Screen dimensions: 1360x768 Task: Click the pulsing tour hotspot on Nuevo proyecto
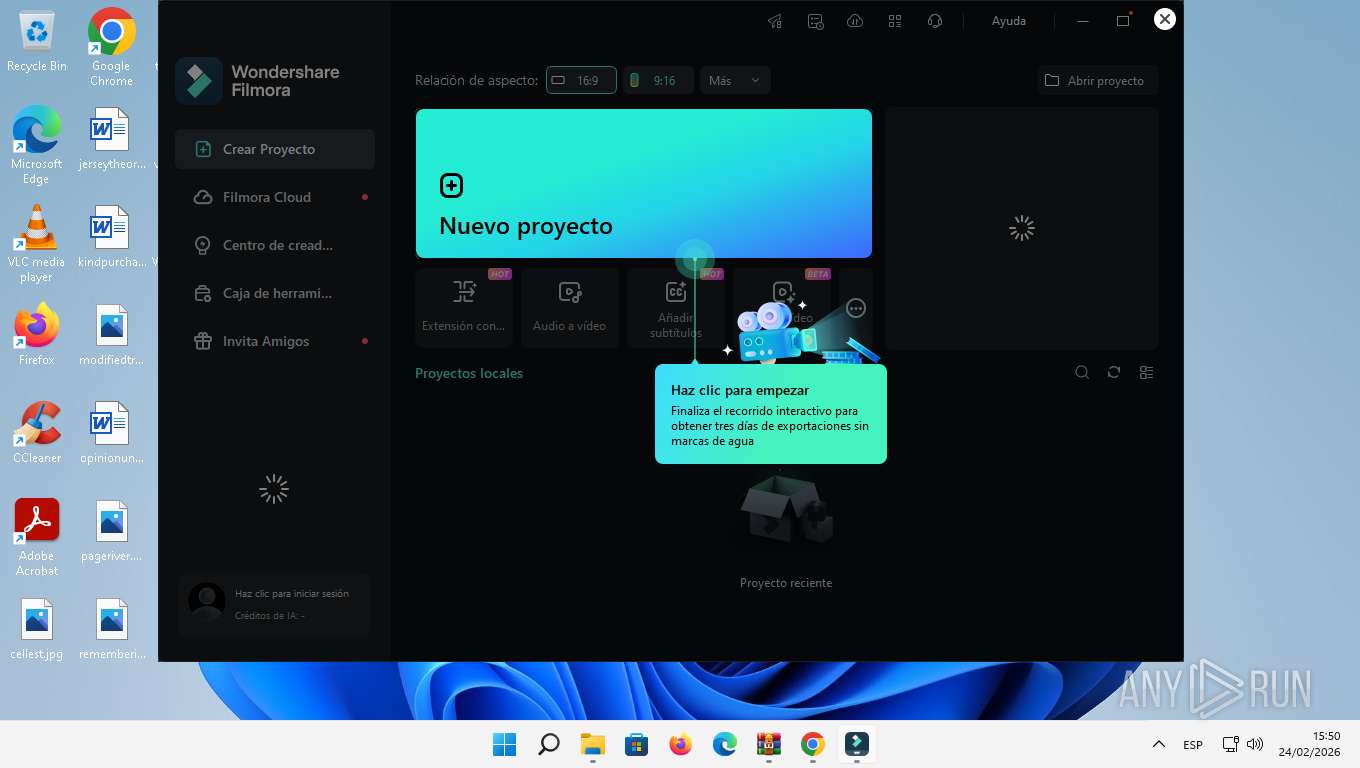tap(694, 259)
